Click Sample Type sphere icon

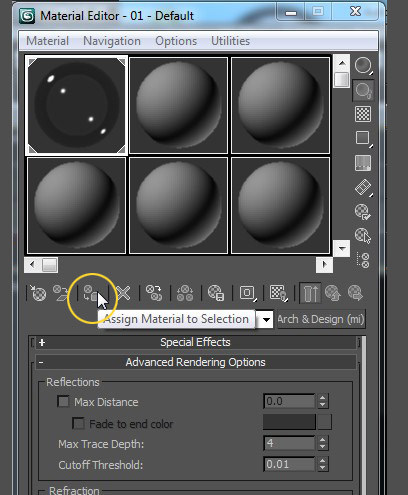click(363, 65)
